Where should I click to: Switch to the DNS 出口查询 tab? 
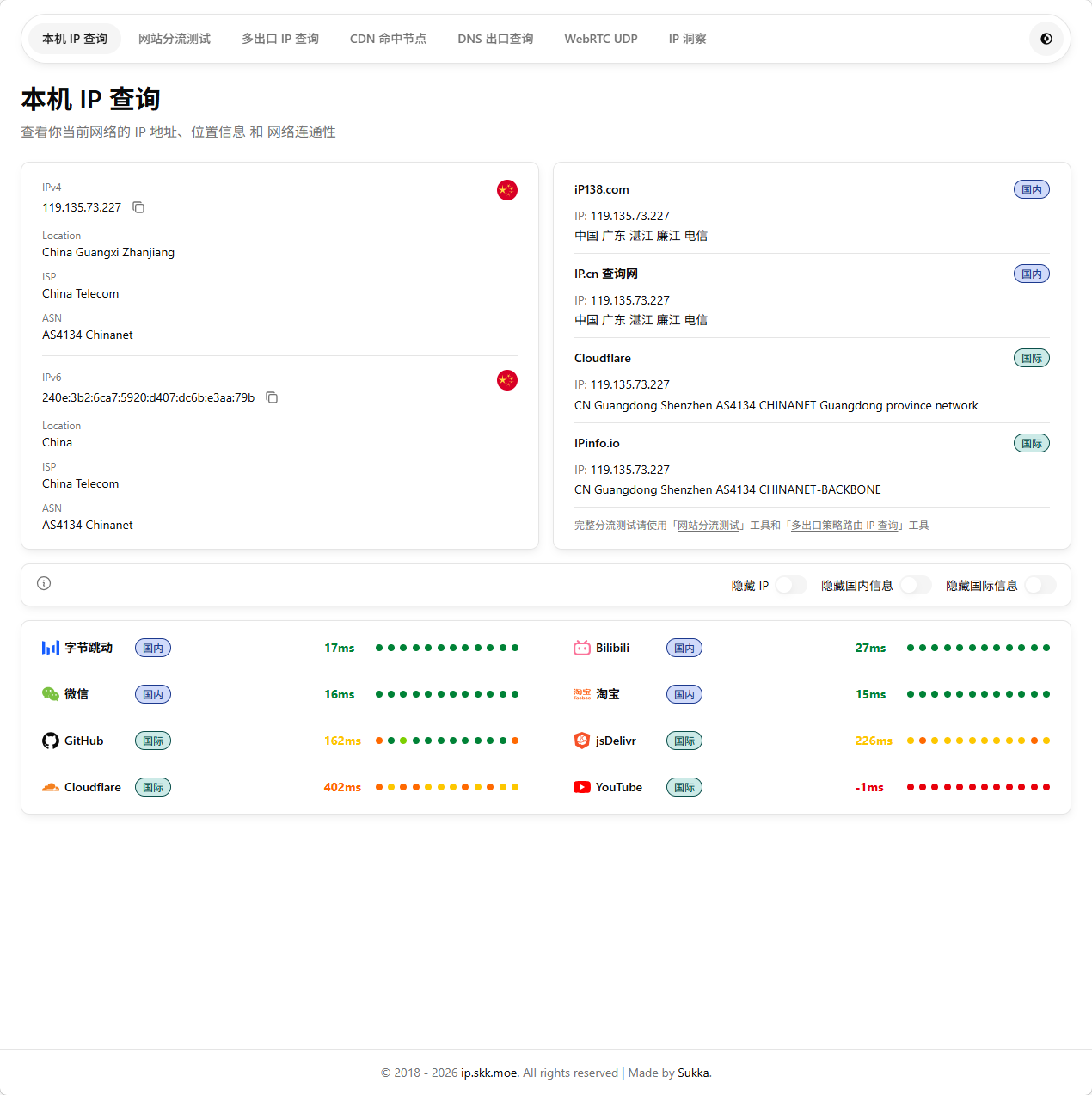point(495,39)
